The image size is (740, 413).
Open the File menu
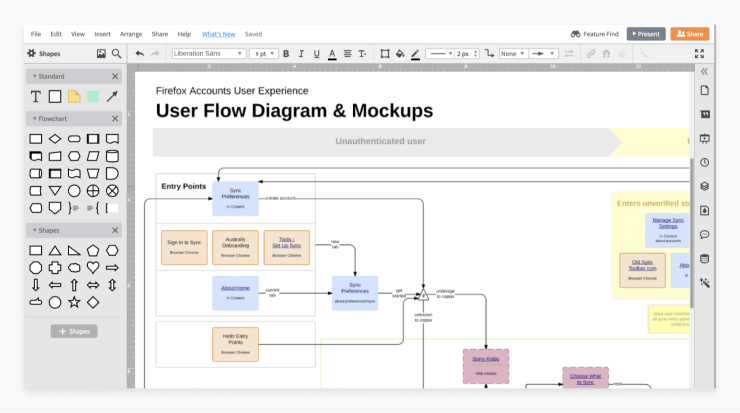click(x=36, y=34)
